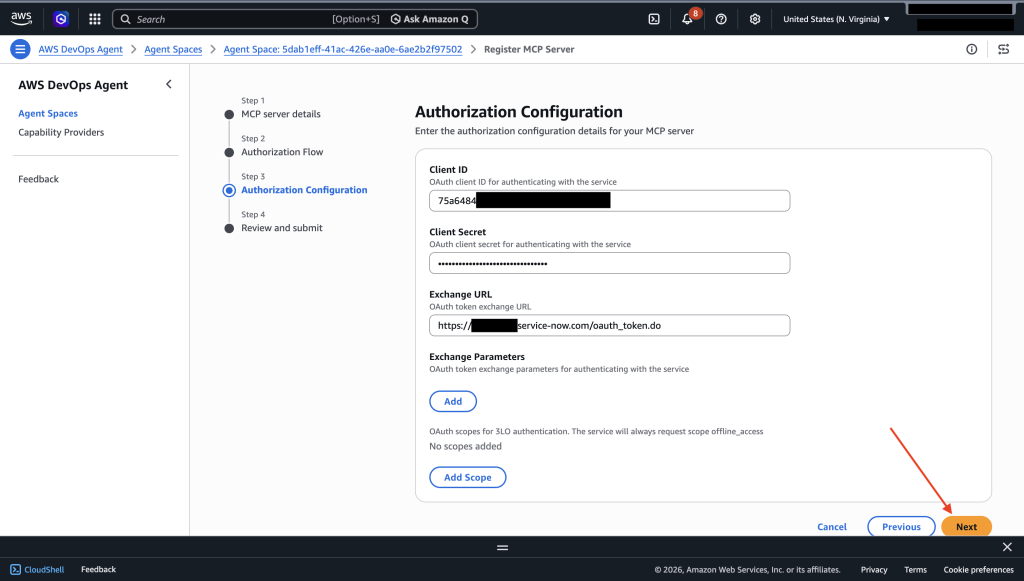Open Cookie preferences in the footer
Image resolution: width=1024 pixels, height=581 pixels.
[x=978, y=569]
